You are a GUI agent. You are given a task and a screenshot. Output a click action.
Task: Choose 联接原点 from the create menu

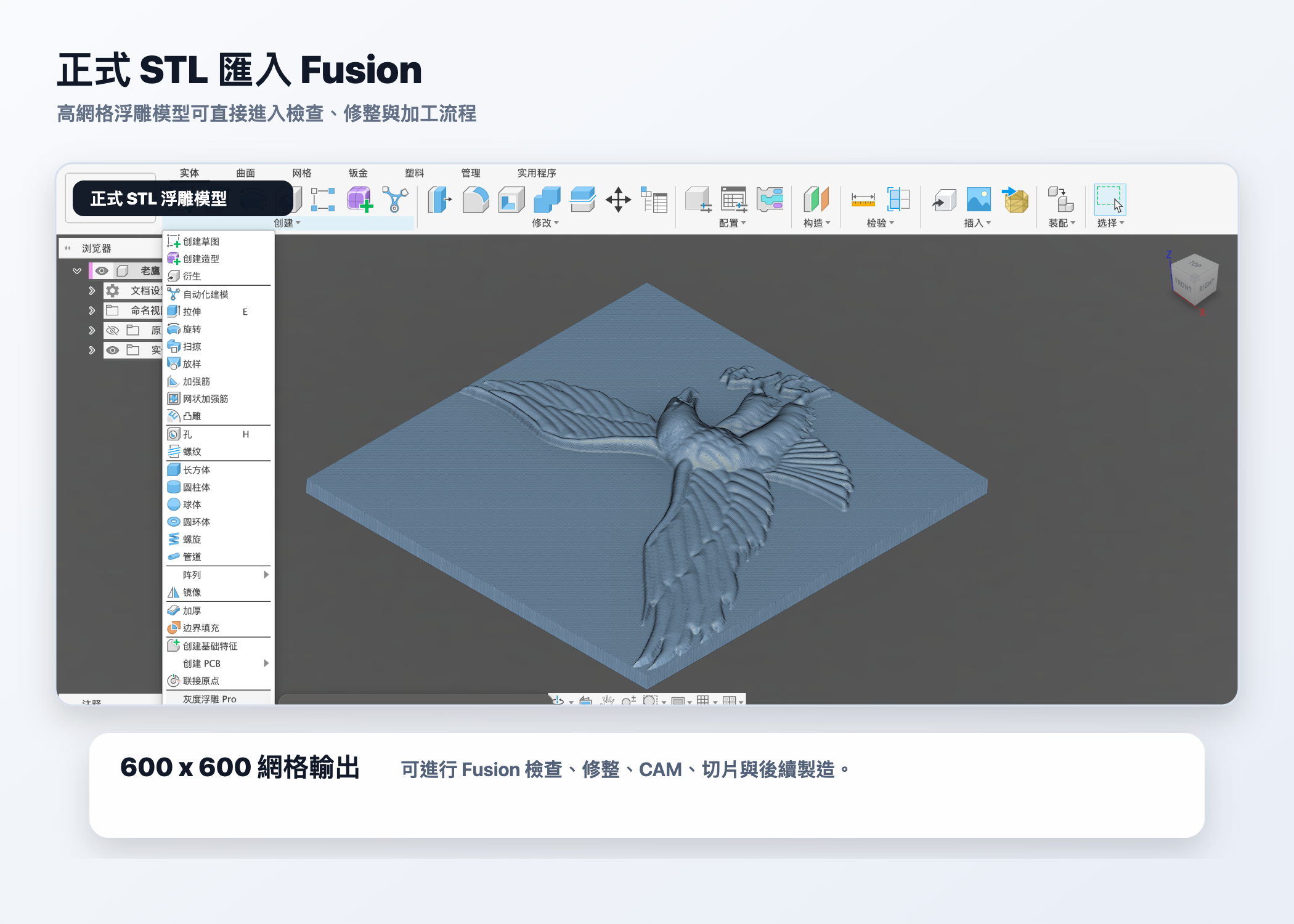[218, 681]
